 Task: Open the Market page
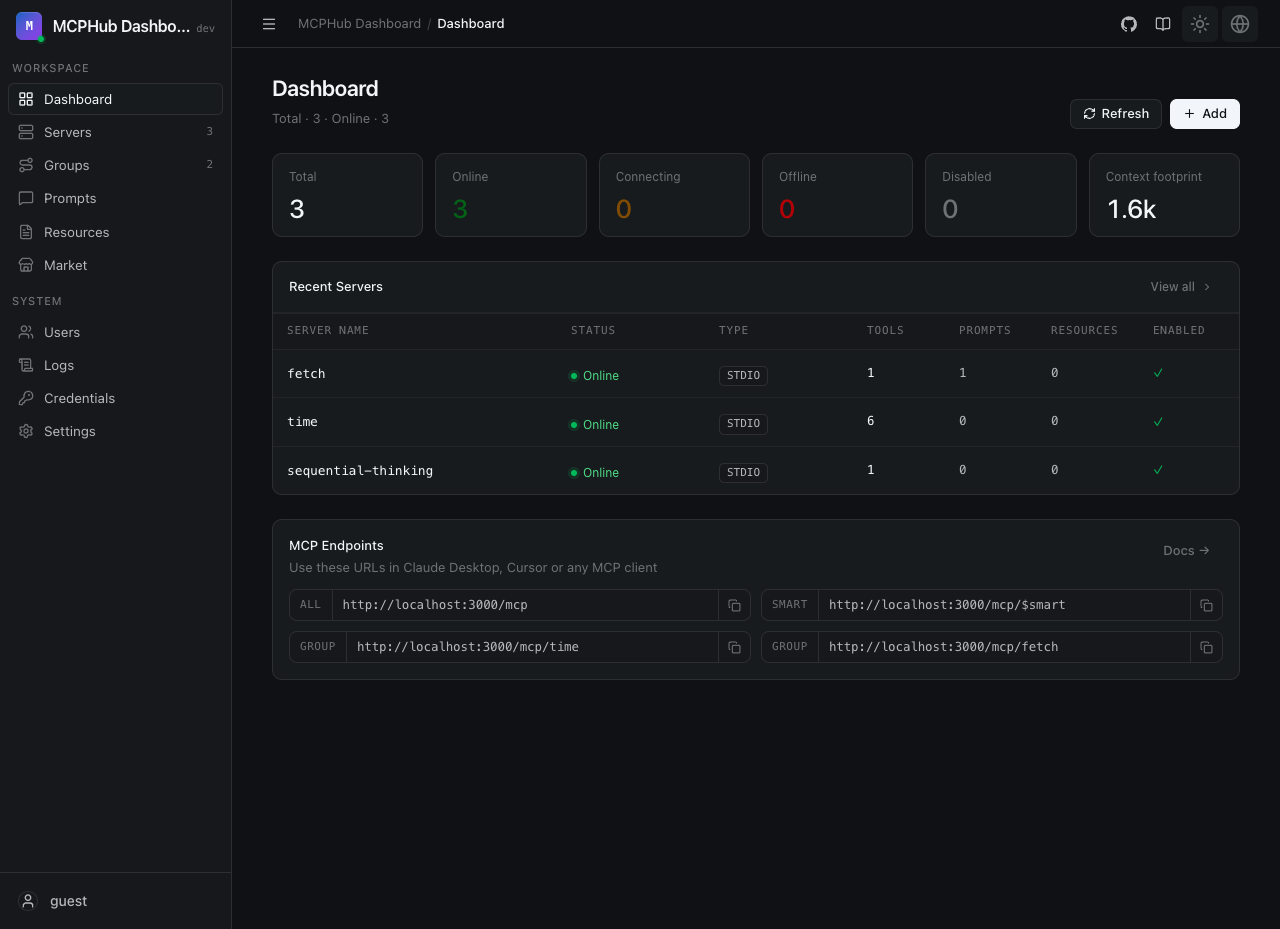point(115,265)
